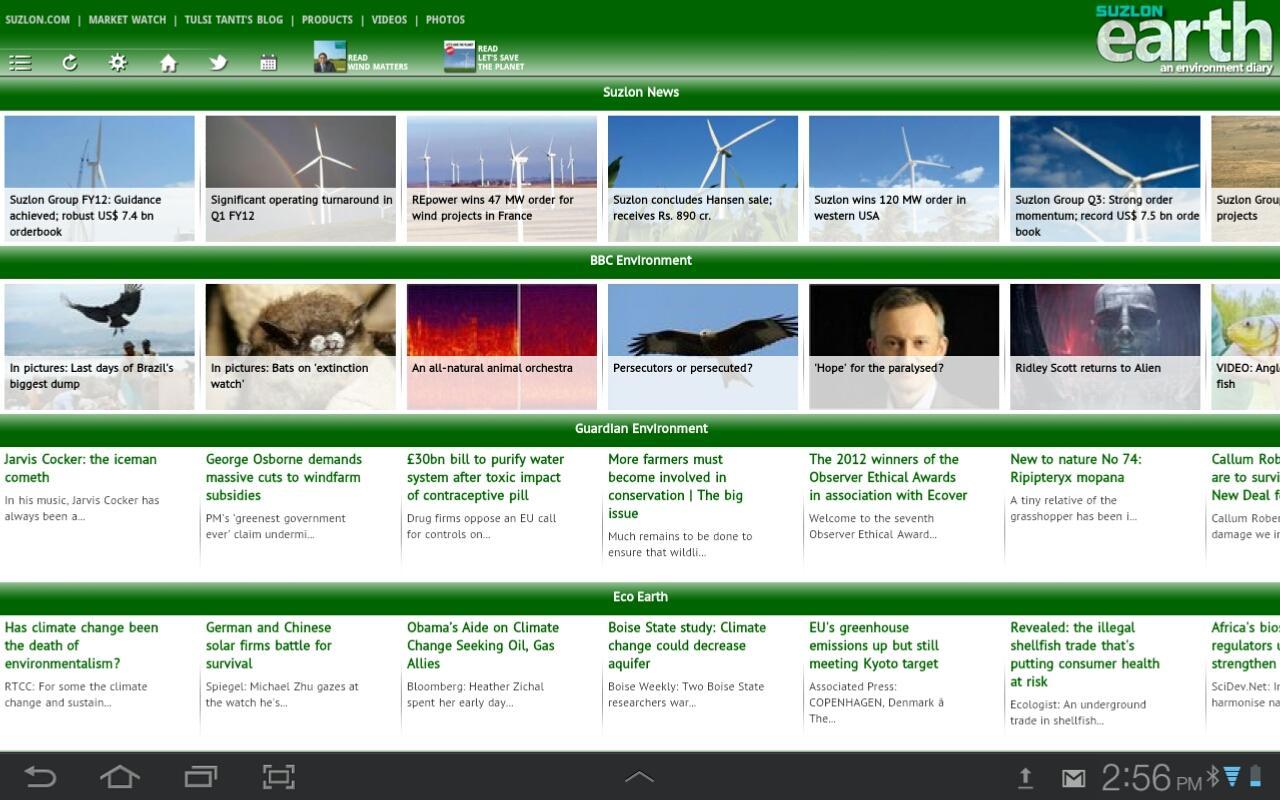Open the Twitter bird icon

coord(218,63)
